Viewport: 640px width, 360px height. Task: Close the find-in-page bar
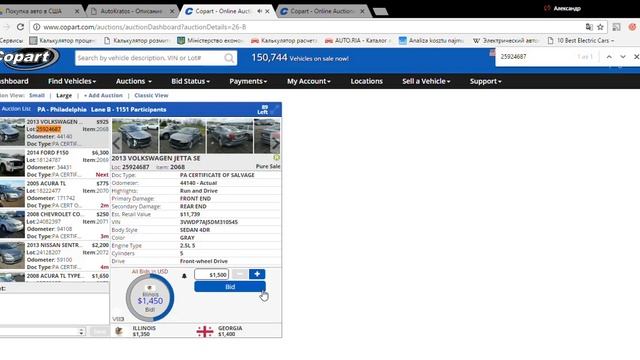(636, 57)
